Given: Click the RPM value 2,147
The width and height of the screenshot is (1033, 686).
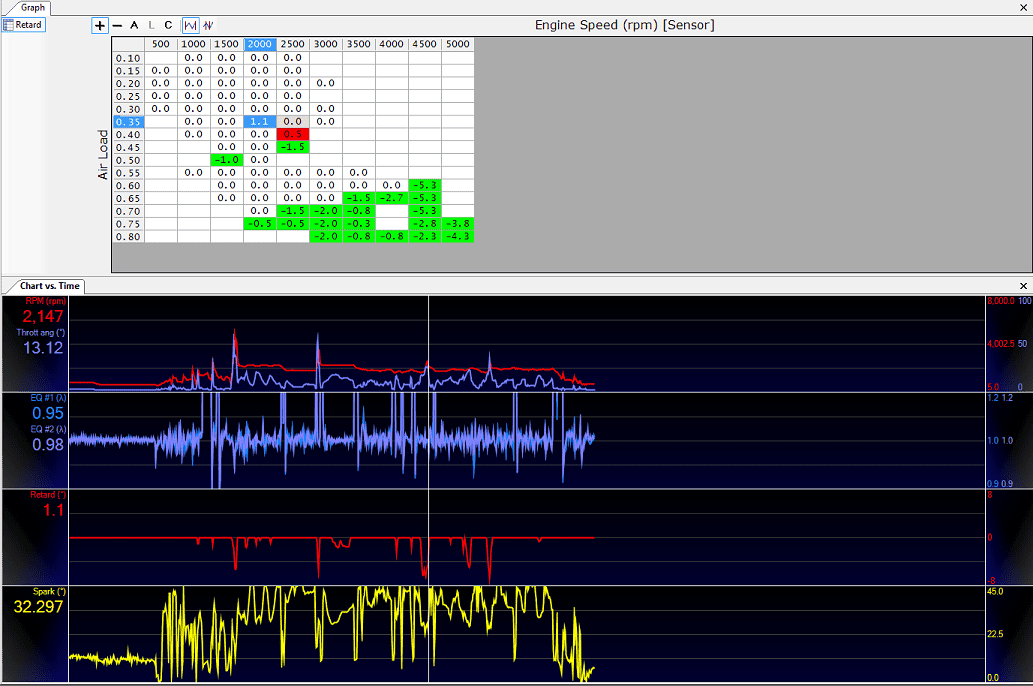Looking at the screenshot, I should [x=43, y=317].
